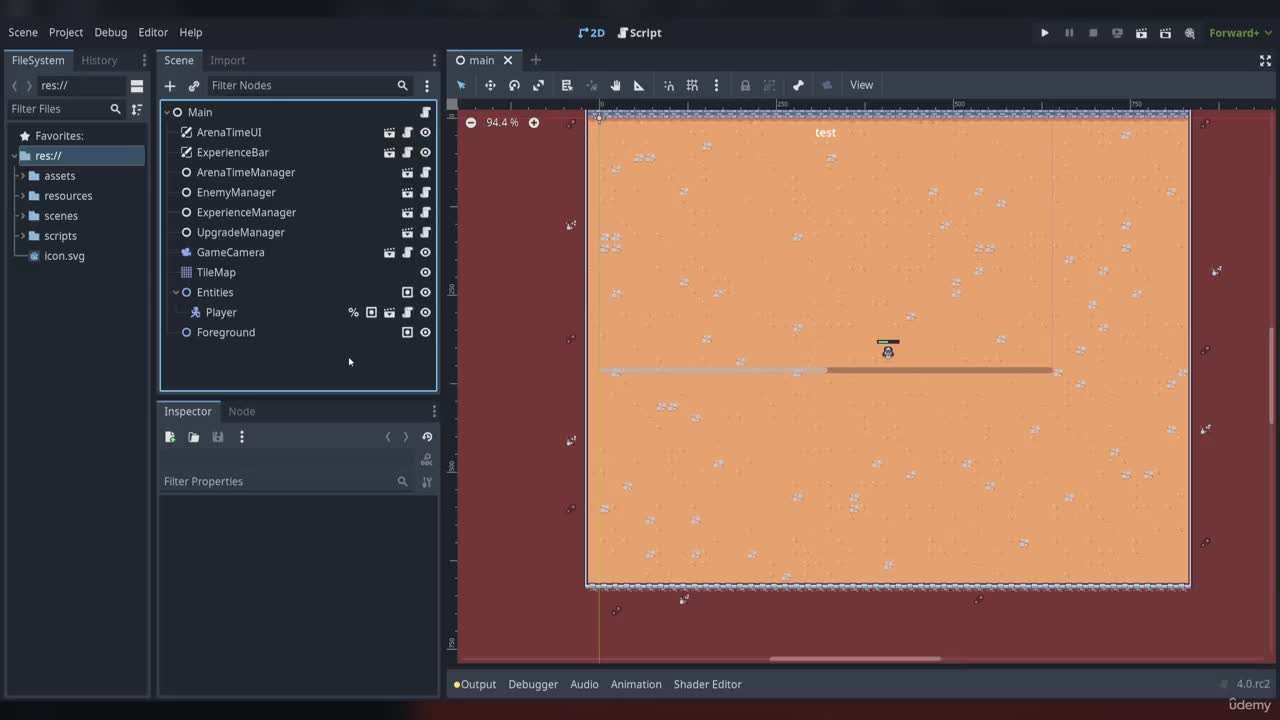
Task: Toggle grid snap
Action: 692,85
